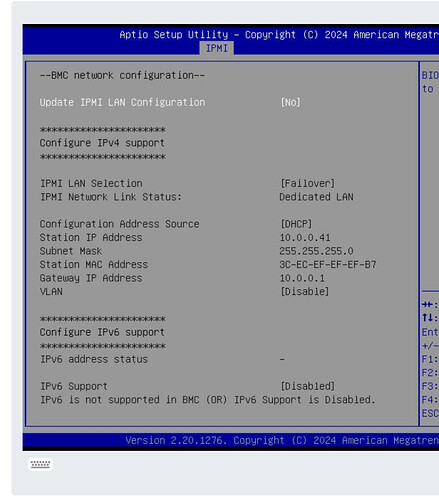
Task: Open Configuration Address Source [DHCP] option
Action: click(296, 224)
